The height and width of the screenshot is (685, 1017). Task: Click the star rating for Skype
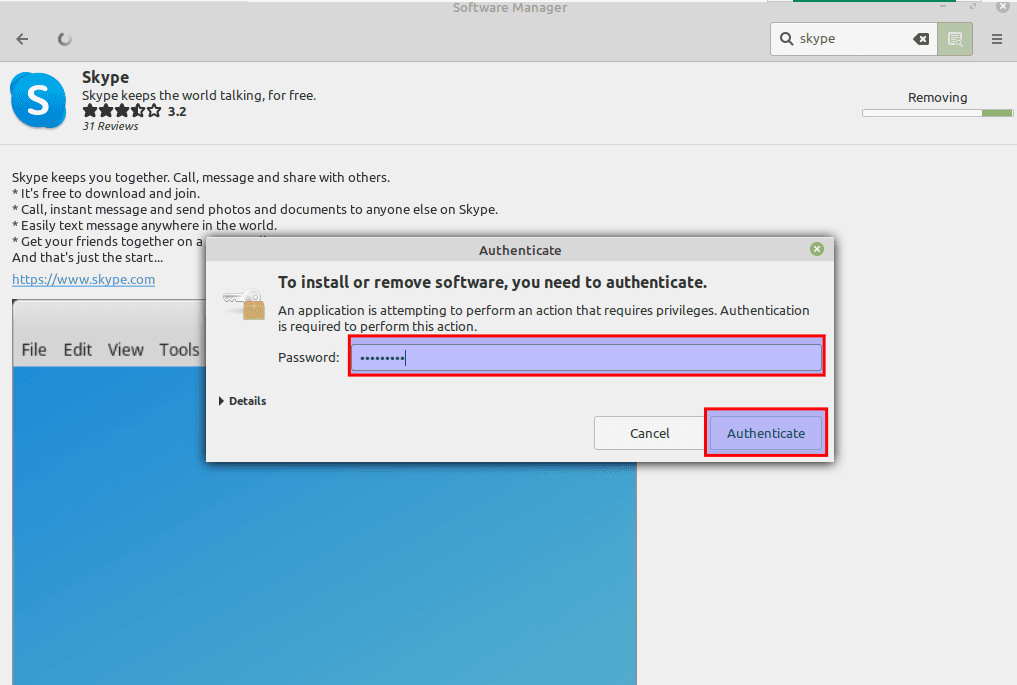(121, 111)
